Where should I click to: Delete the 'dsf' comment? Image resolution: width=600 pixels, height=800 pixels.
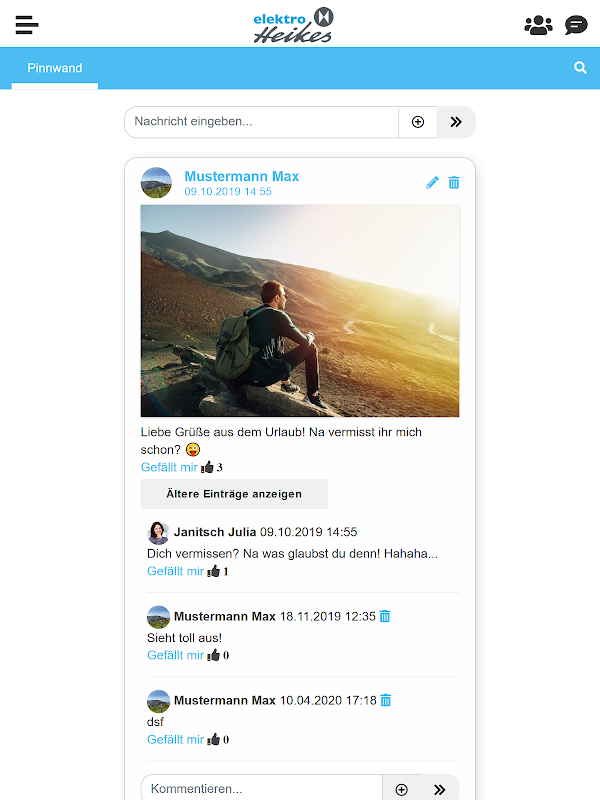(x=386, y=701)
